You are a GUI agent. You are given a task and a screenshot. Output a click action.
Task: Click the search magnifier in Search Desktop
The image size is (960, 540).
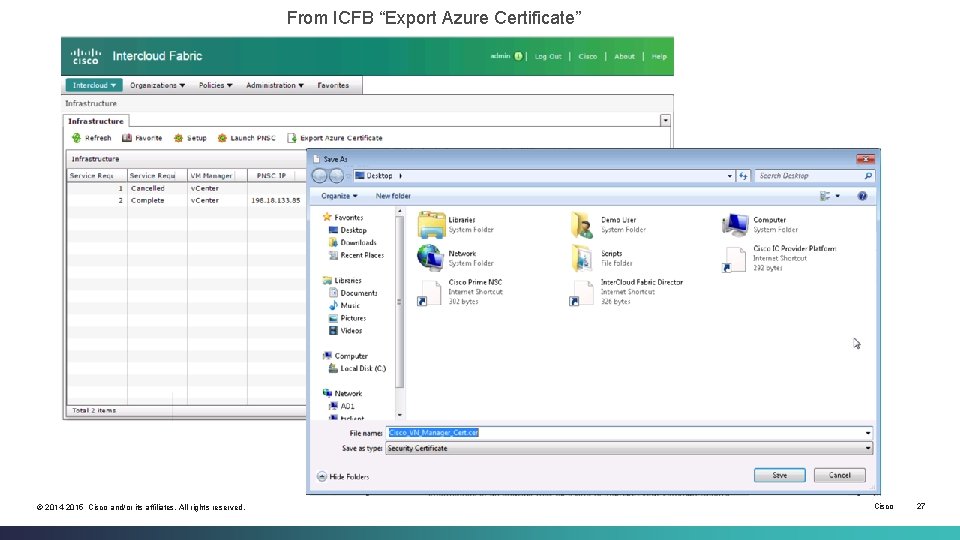point(868,176)
